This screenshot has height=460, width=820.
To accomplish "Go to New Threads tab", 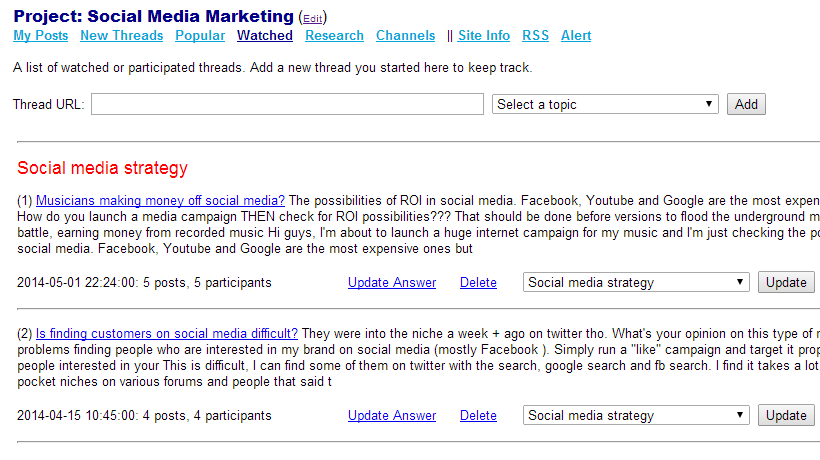I will point(121,36).
